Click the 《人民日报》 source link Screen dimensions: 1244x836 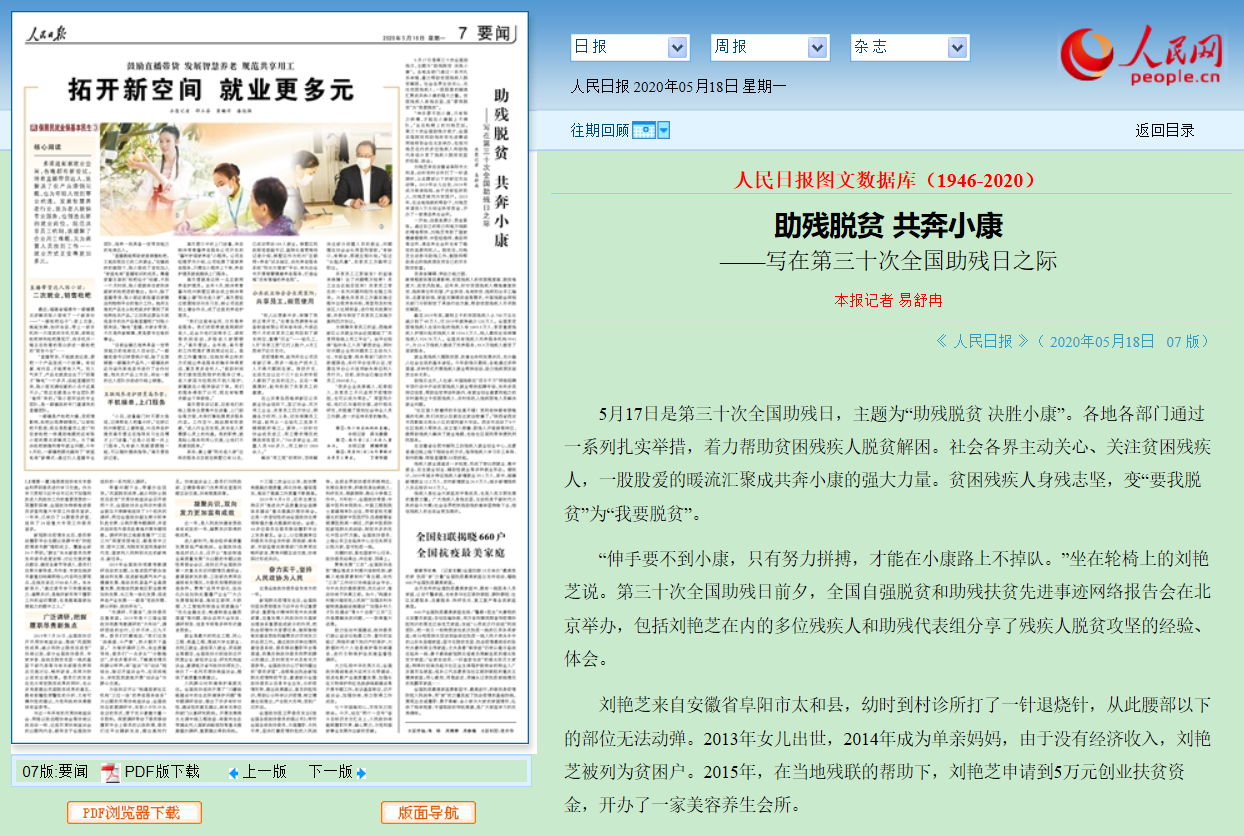coord(982,341)
